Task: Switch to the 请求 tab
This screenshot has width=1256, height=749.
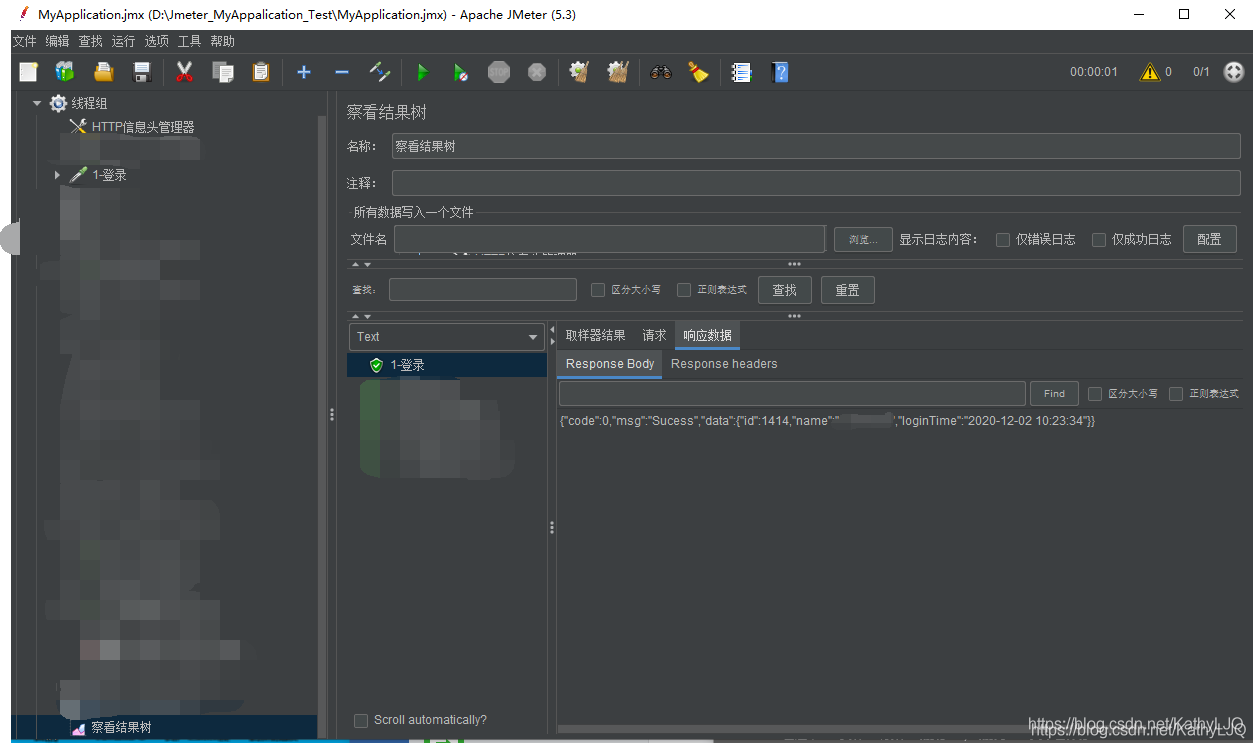Action: point(654,335)
